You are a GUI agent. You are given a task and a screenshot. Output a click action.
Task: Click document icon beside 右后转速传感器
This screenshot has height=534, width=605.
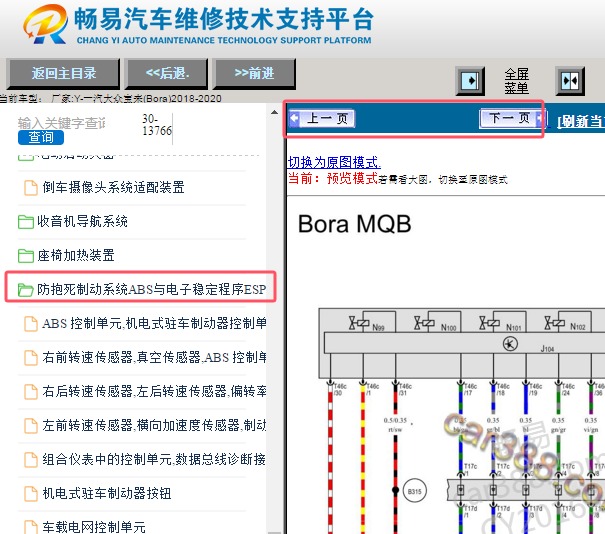(31, 392)
